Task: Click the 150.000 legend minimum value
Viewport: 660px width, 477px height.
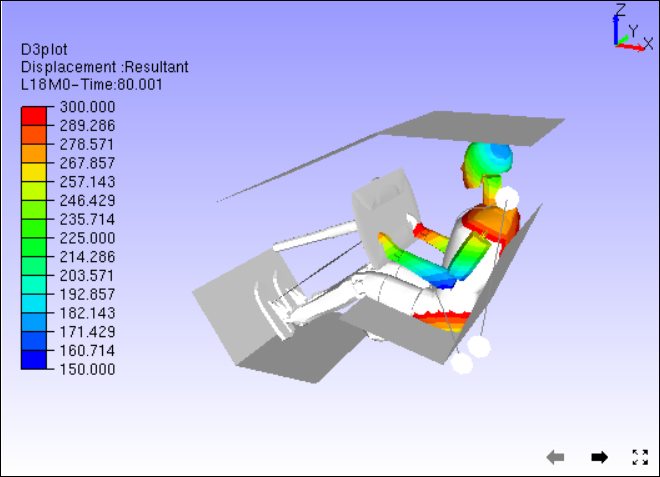Action: [88, 369]
